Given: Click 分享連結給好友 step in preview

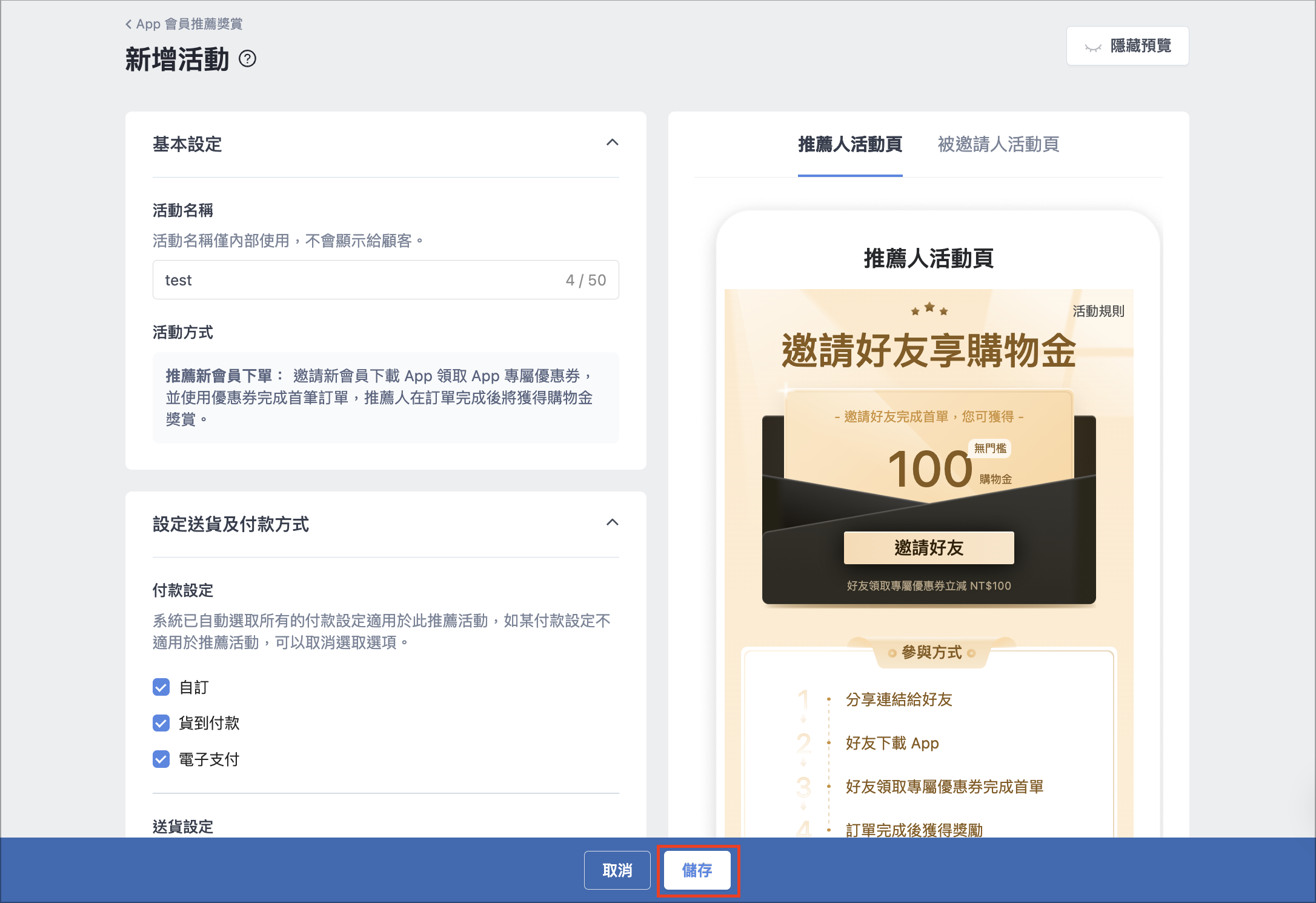Looking at the screenshot, I should point(899,699).
